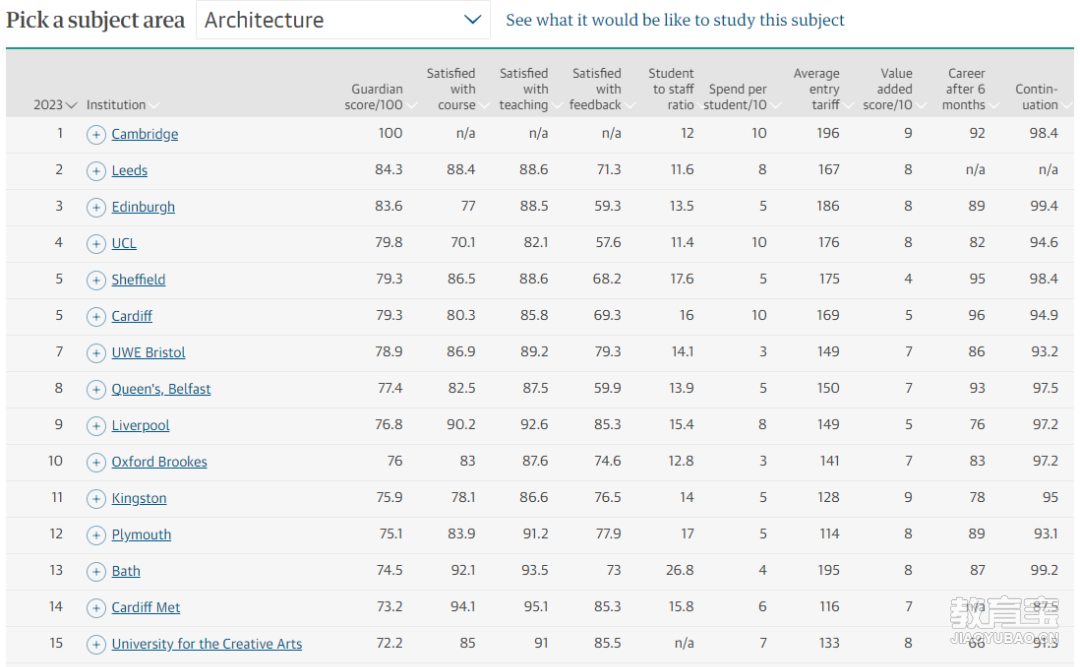The height and width of the screenshot is (667, 1080).
Task: Open the Oxford Brookes link
Action: click(x=159, y=462)
